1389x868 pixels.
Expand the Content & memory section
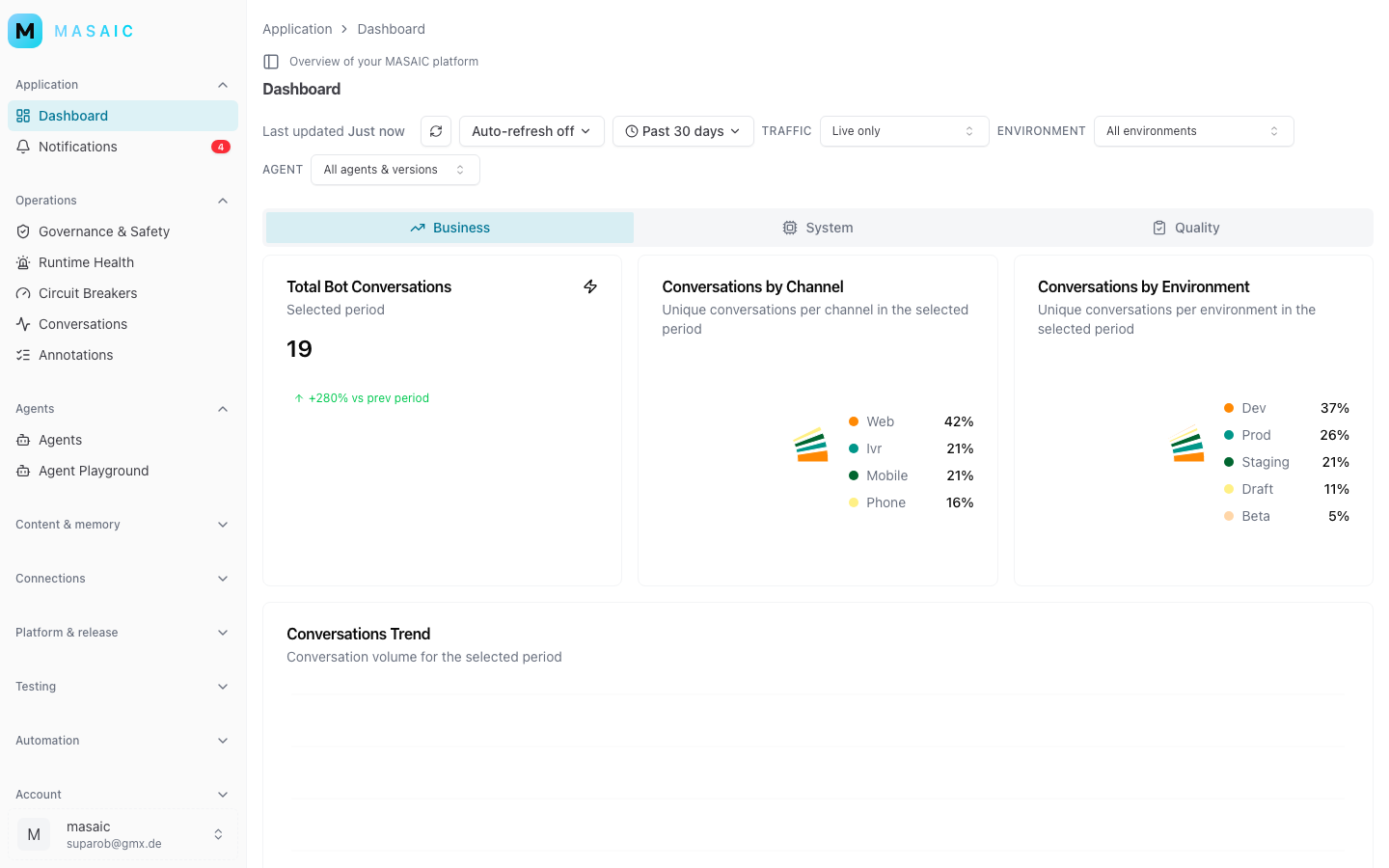click(123, 525)
